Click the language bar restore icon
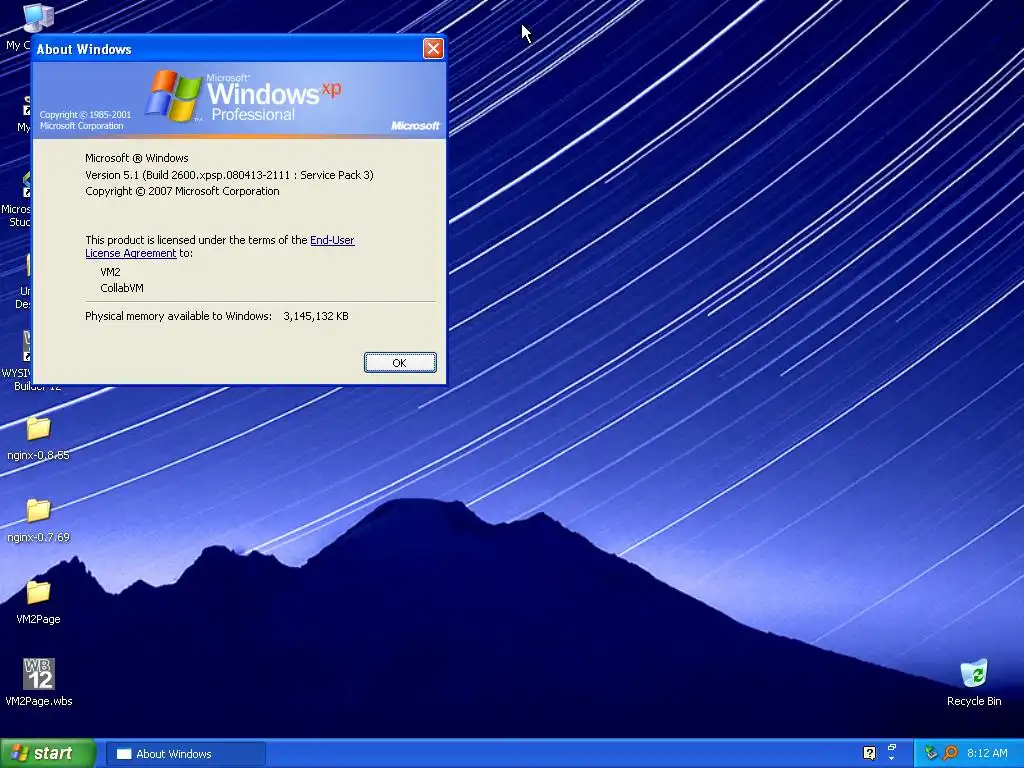This screenshot has width=1024, height=768. point(891,747)
